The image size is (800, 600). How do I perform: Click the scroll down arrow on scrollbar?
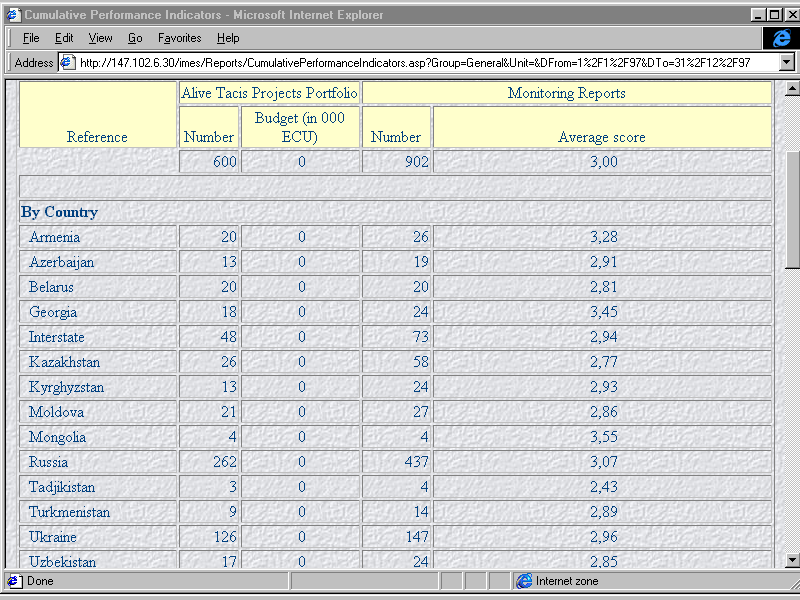791,560
